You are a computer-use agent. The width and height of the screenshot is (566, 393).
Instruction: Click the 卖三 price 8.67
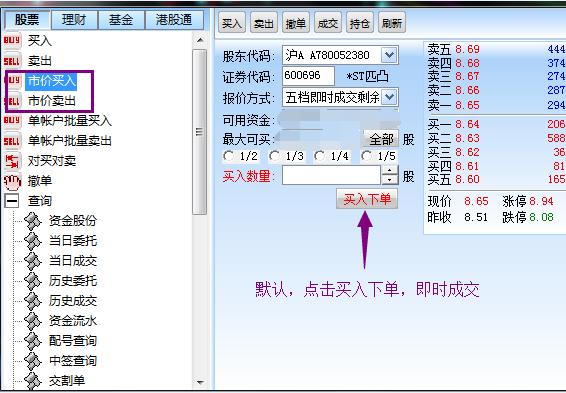pos(467,77)
